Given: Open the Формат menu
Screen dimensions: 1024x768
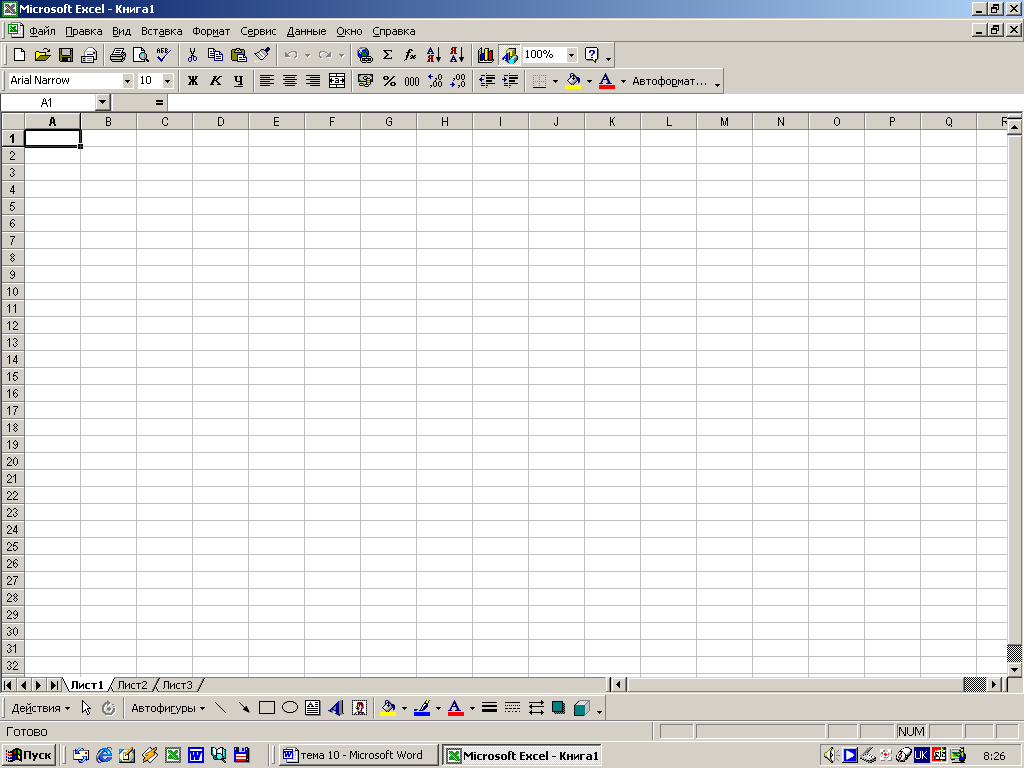Looking at the screenshot, I should pyautogui.click(x=211, y=31).
